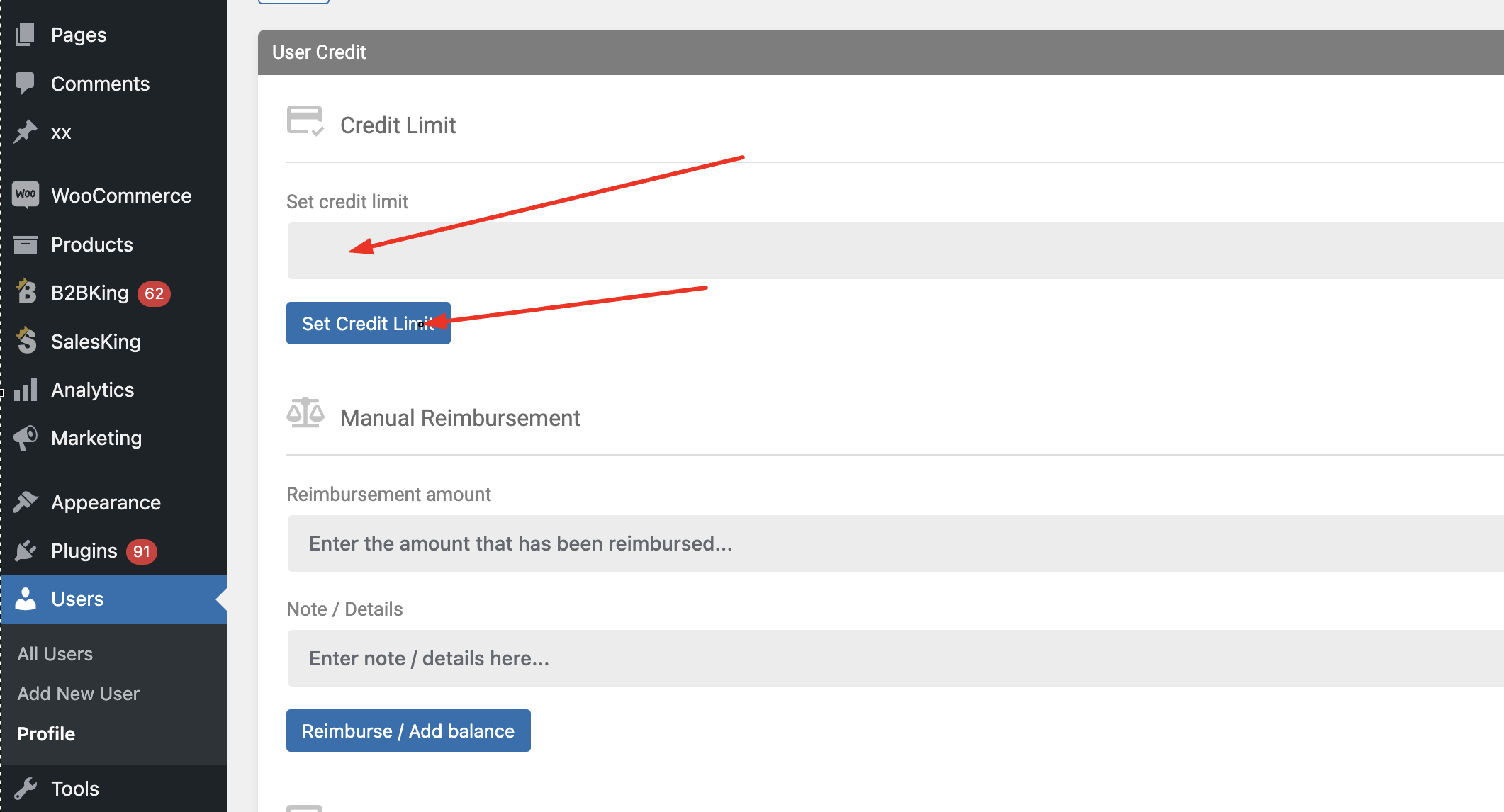This screenshot has height=812, width=1504.
Task: Click the Add New User link
Action: 79,694
